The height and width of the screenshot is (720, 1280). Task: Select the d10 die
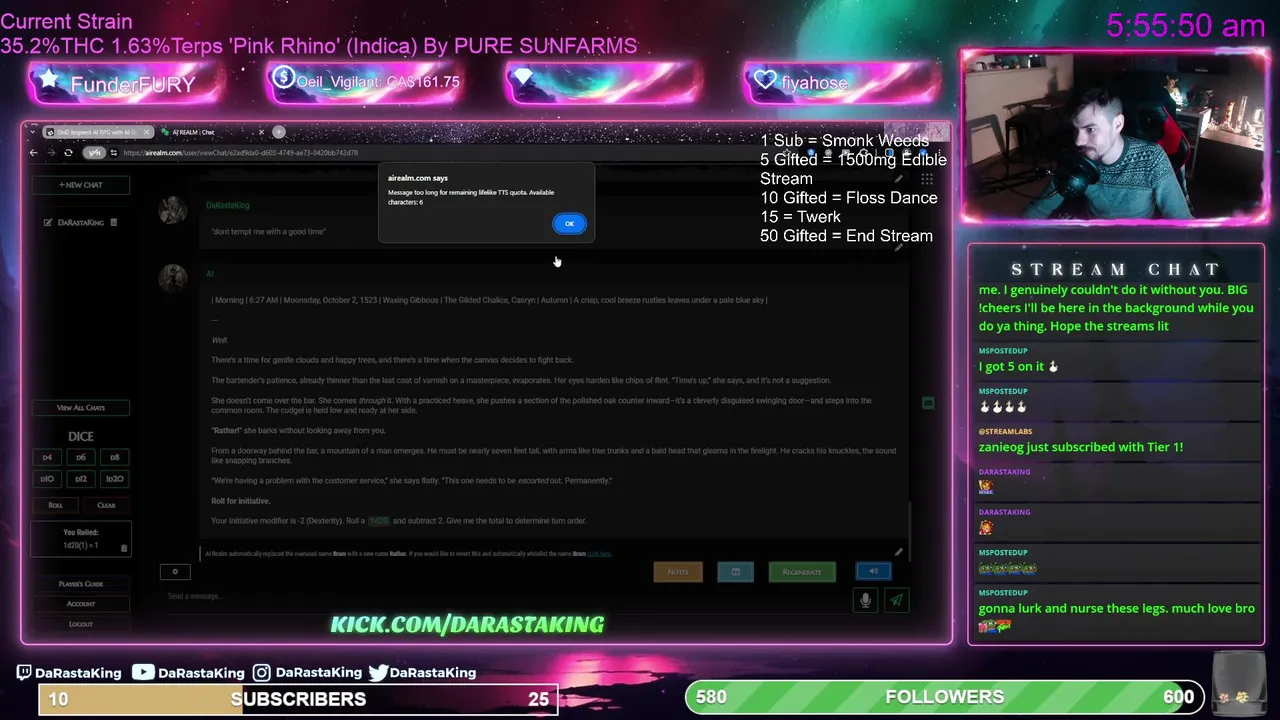(x=47, y=479)
